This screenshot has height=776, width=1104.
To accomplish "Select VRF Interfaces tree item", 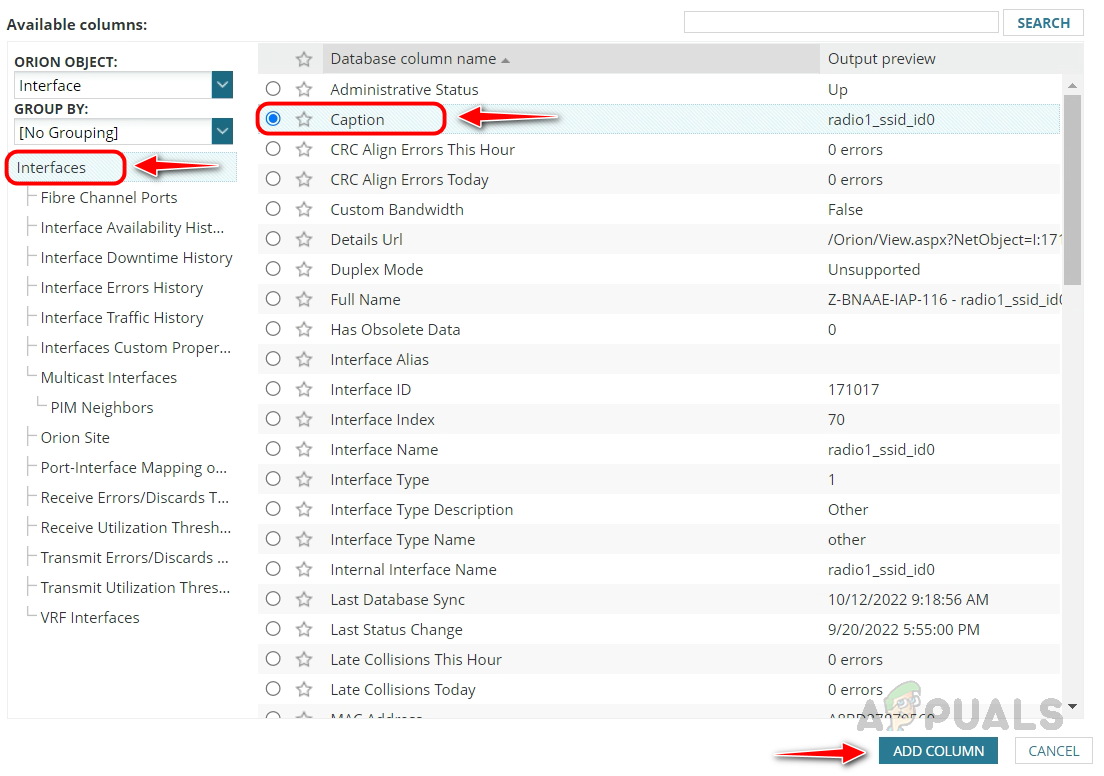I will (x=90, y=618).
